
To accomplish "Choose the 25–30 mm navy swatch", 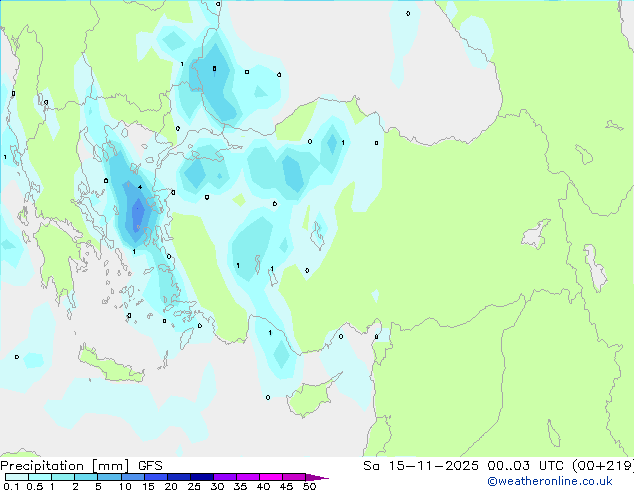I will 201,477.
